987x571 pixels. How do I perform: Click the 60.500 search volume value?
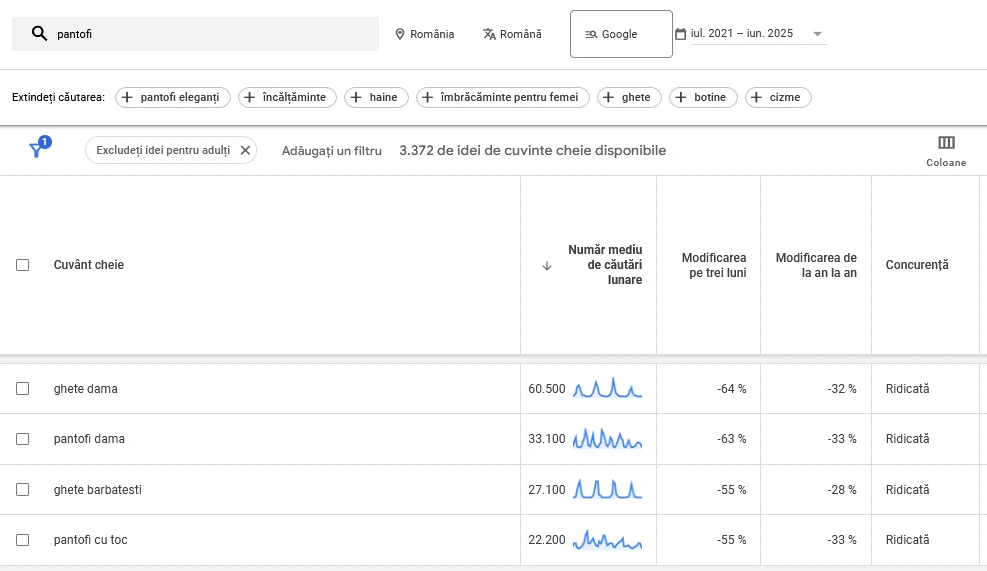pyautogui.click(x=546, y=388)
